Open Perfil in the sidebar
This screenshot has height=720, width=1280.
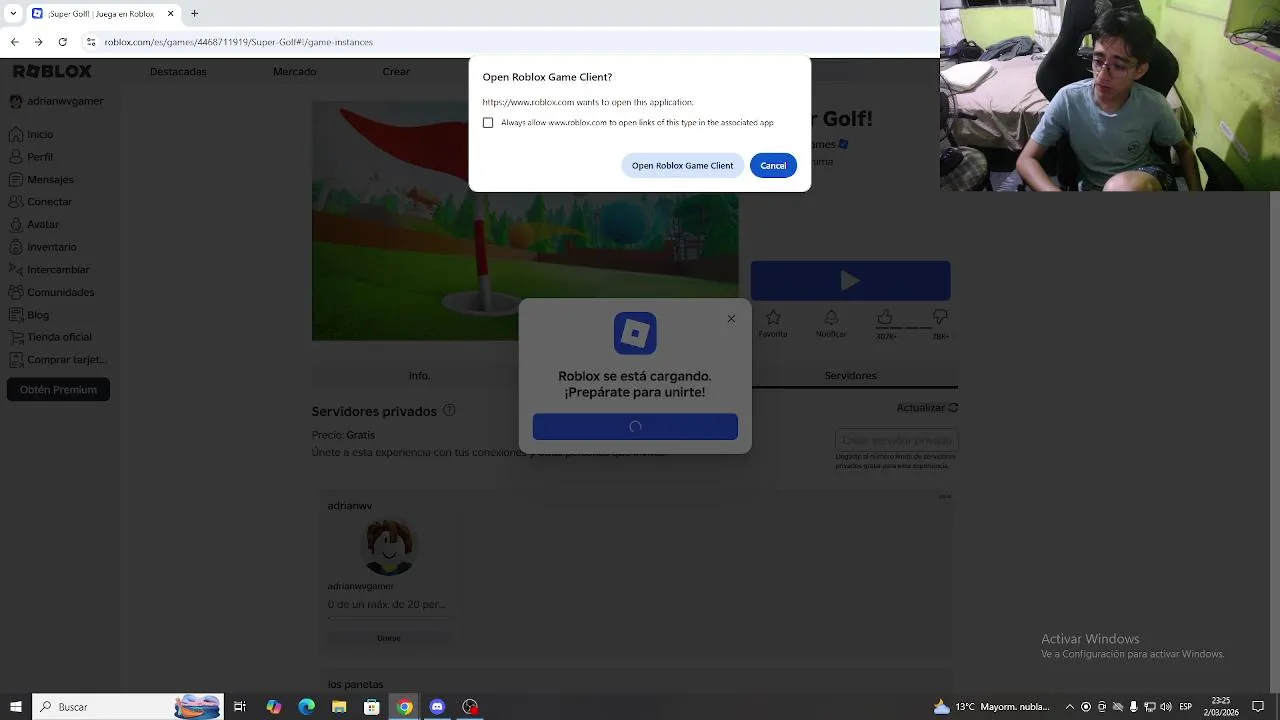[x=31, y=157]
